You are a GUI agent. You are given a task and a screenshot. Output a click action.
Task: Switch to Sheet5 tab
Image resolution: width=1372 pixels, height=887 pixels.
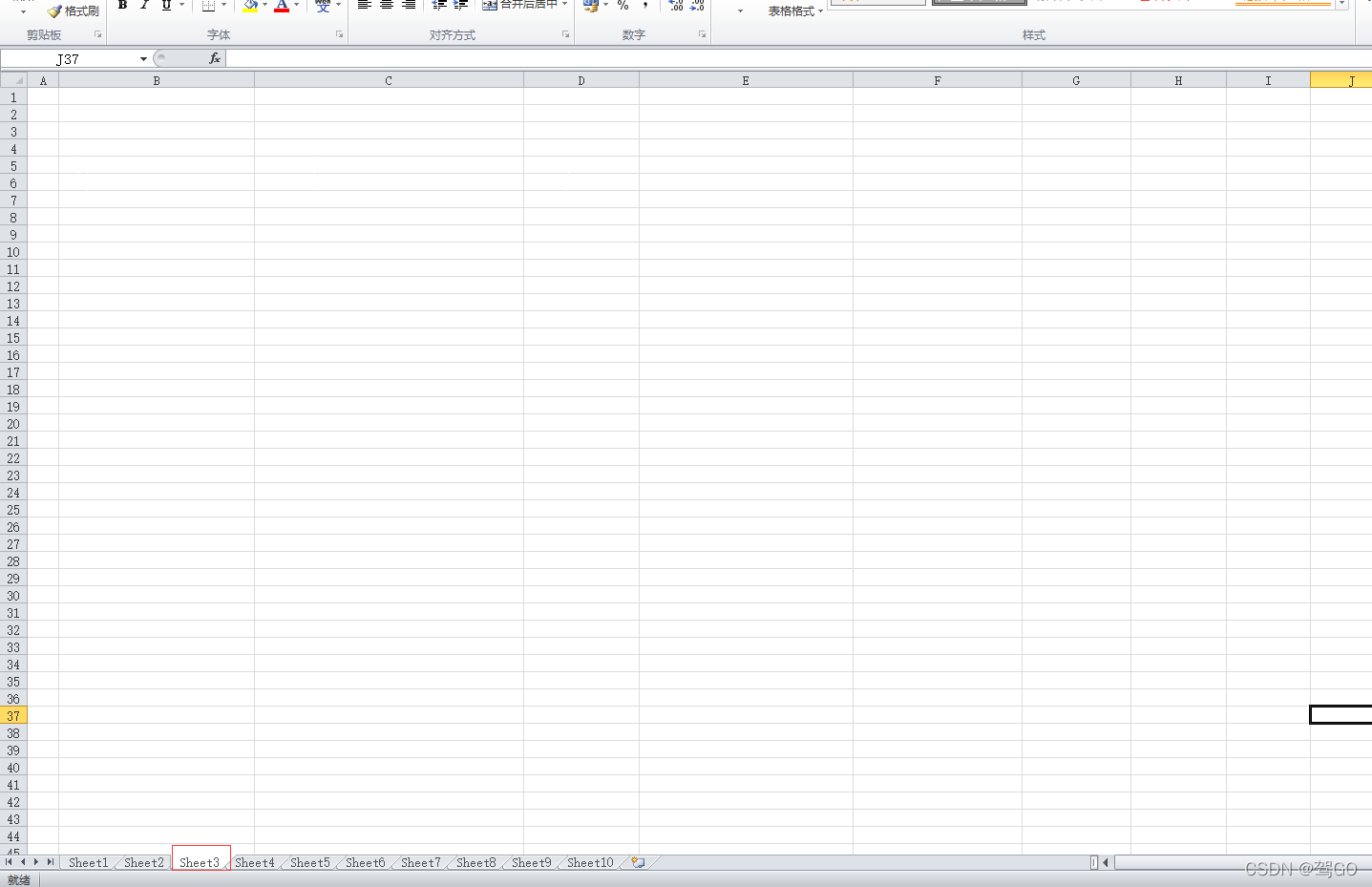click(310, 862)
